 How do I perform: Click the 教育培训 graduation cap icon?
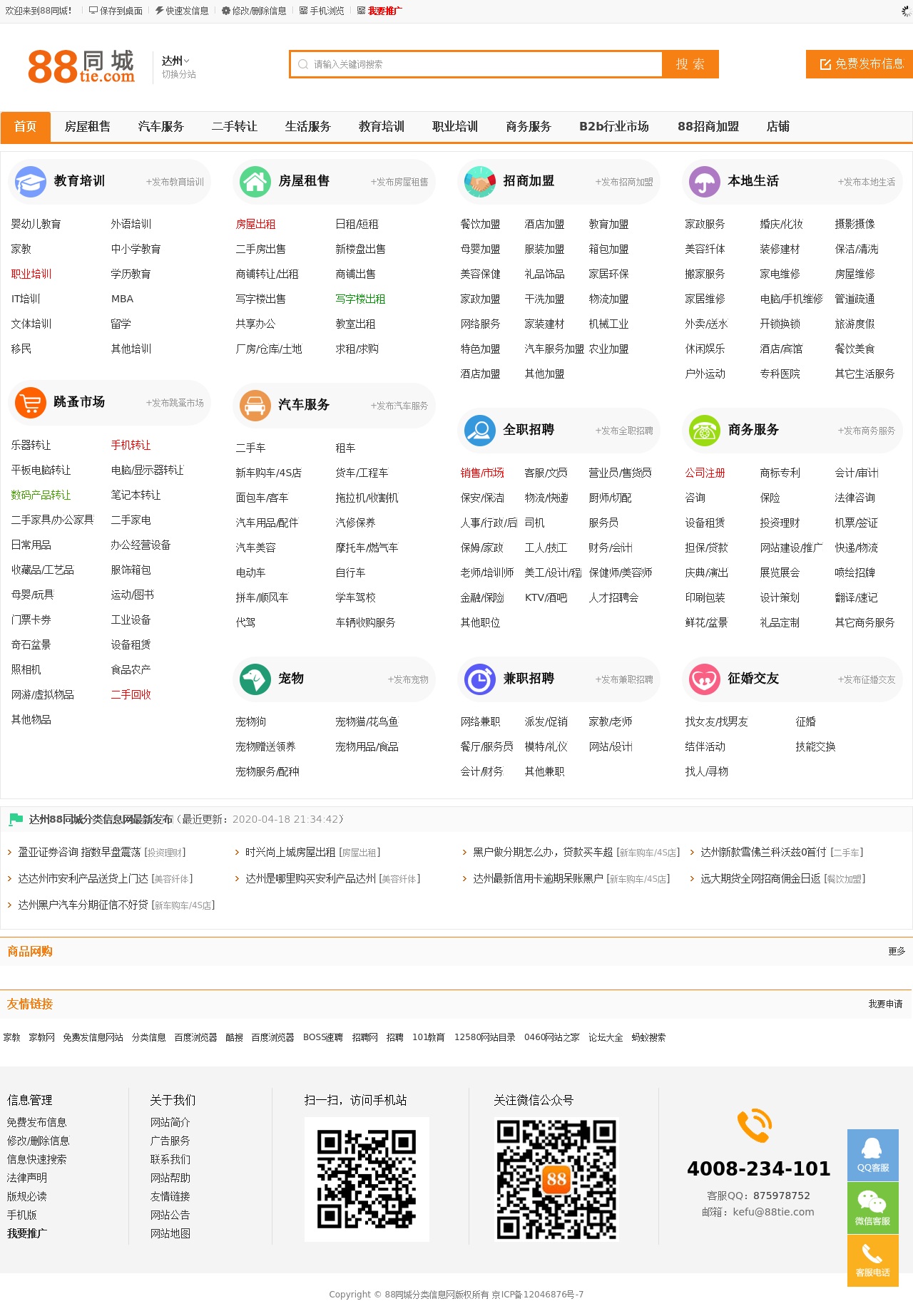click(31, 182)
